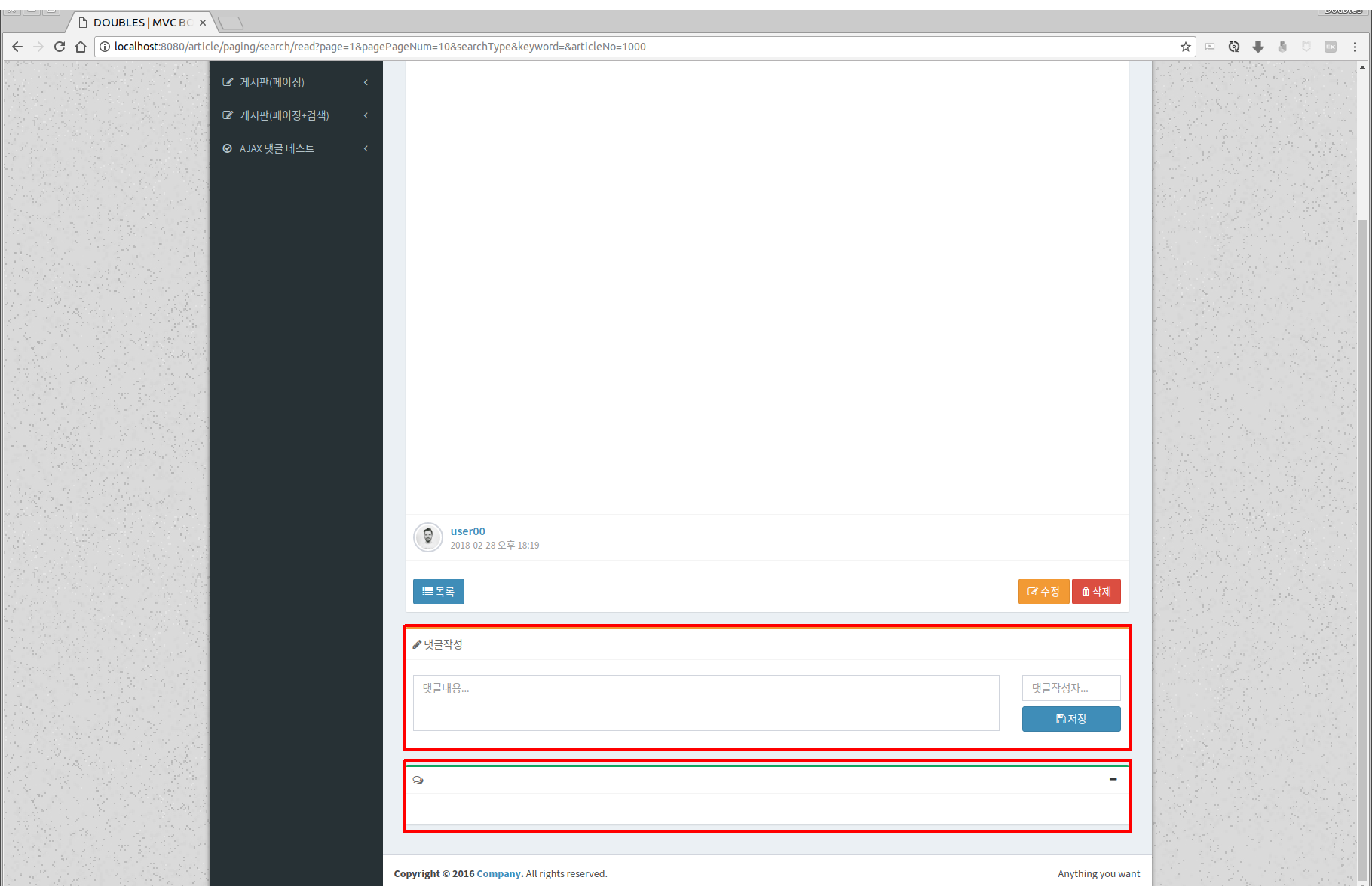Click the 댓글작성자 author input

(1071, 688)
